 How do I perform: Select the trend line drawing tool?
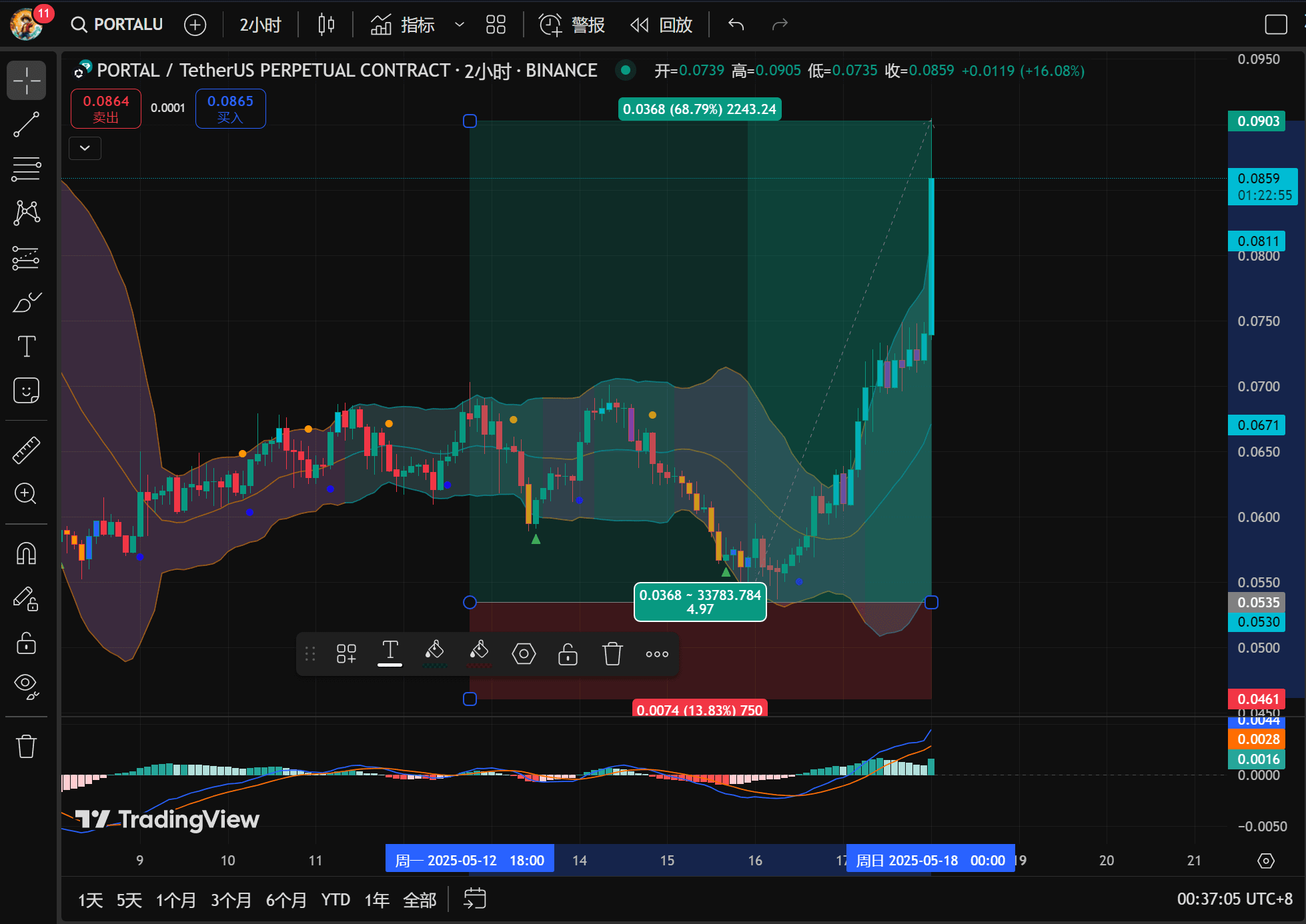[27, 125]
